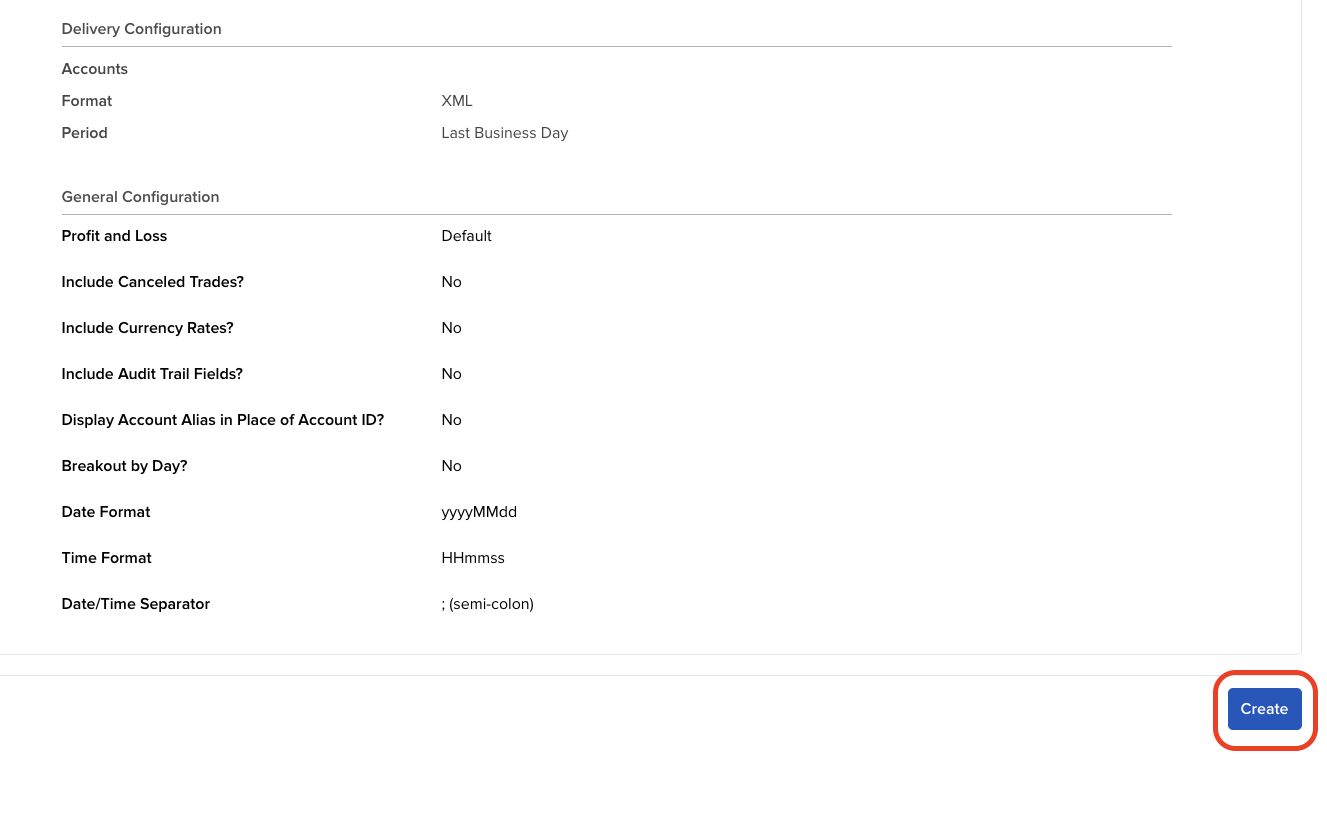Viewport: 1327px width, 819px height.
Task: Click the Format row label
Action: click(x=86, y=100)
